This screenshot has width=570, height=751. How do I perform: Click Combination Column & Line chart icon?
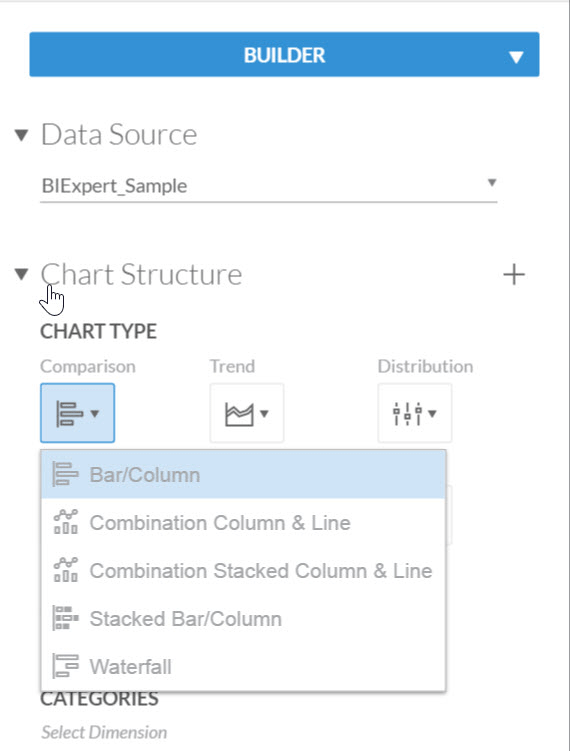(66, 522)
